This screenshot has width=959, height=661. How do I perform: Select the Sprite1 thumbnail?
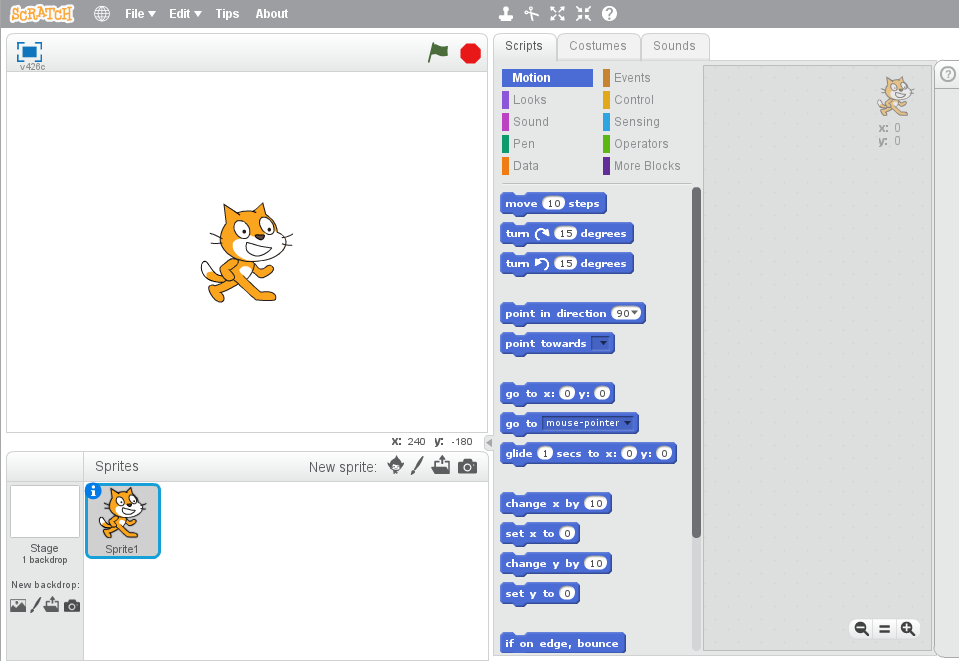pos(123,521)
